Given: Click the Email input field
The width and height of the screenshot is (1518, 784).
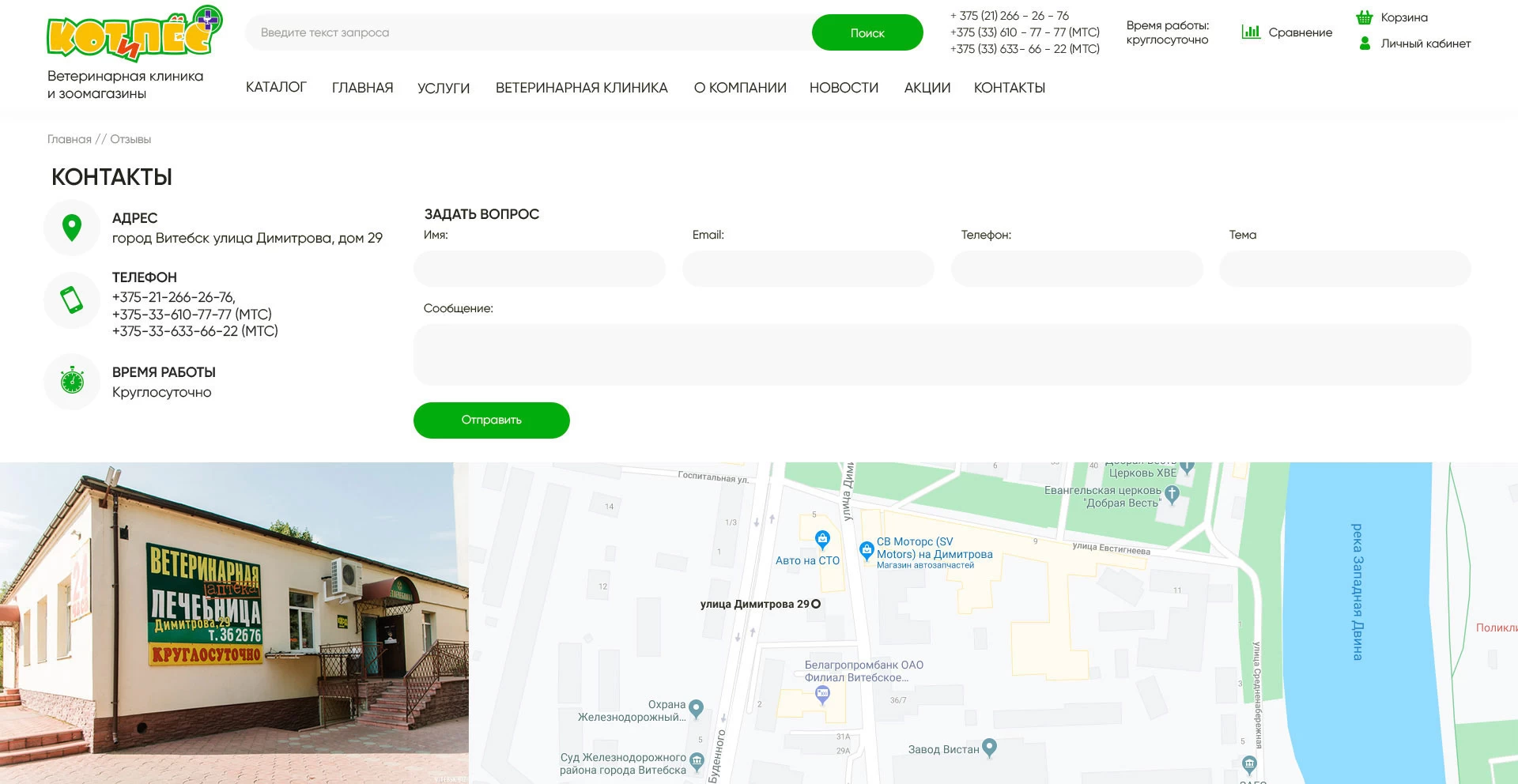Looking at the screenshot, I should click(x=808, y=269).
